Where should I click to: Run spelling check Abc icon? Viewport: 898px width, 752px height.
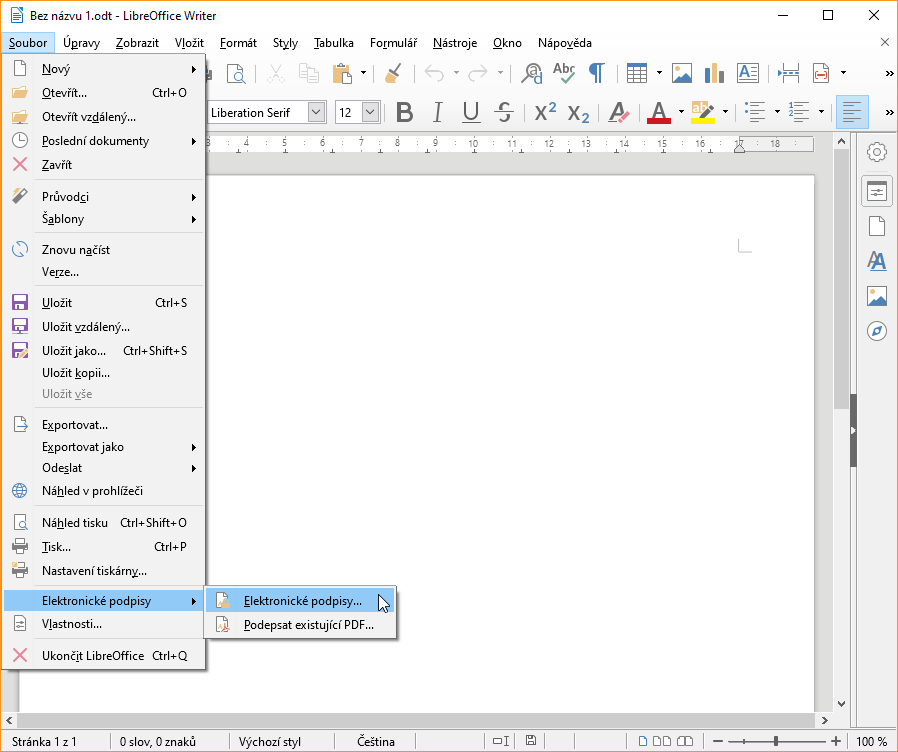pyautogui.click(x=564, y=73)
